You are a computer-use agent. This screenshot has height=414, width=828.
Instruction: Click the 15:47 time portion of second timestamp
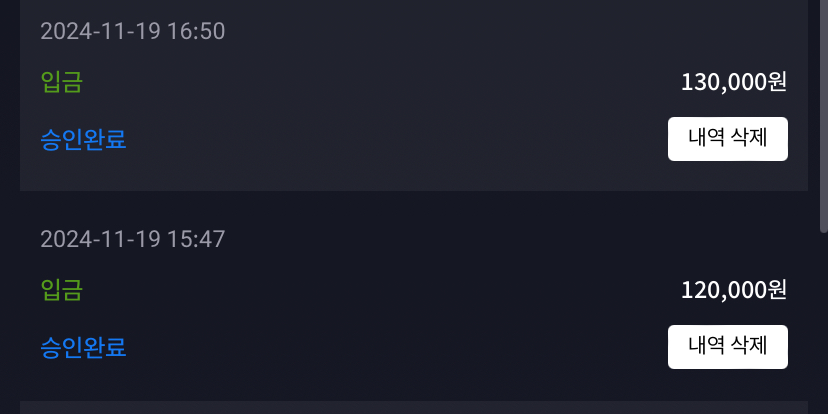click(196, 239)
